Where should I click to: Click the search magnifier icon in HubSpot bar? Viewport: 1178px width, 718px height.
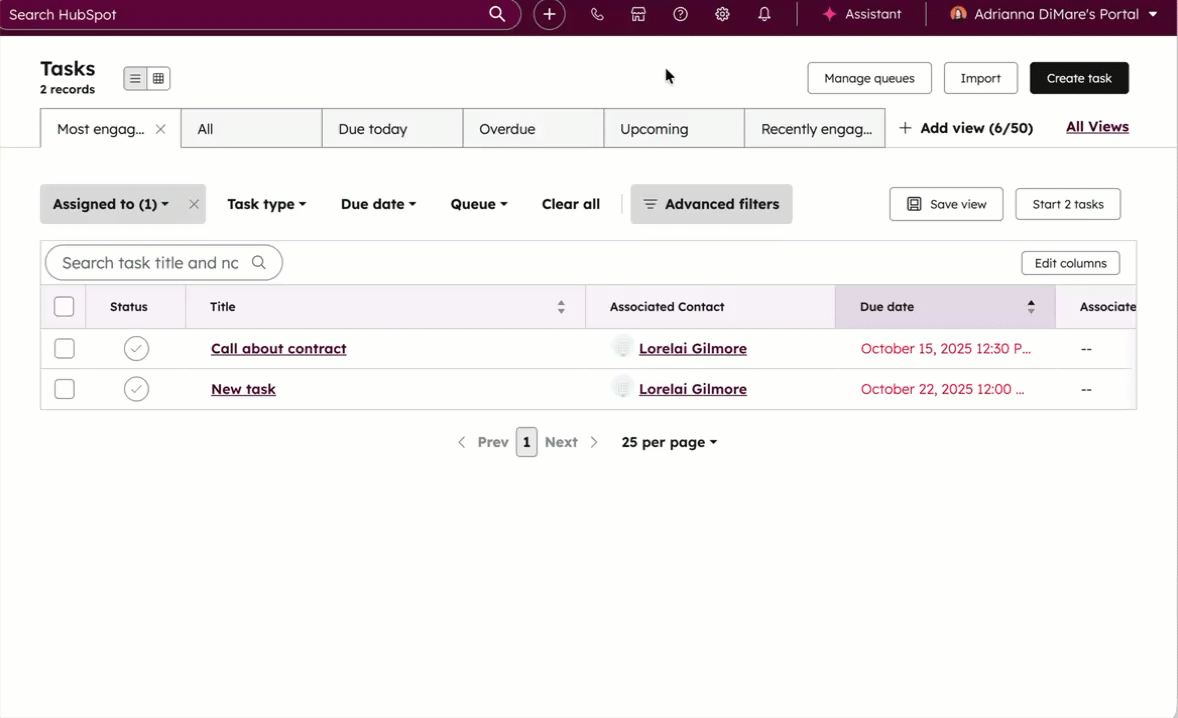tap(497, 14)
